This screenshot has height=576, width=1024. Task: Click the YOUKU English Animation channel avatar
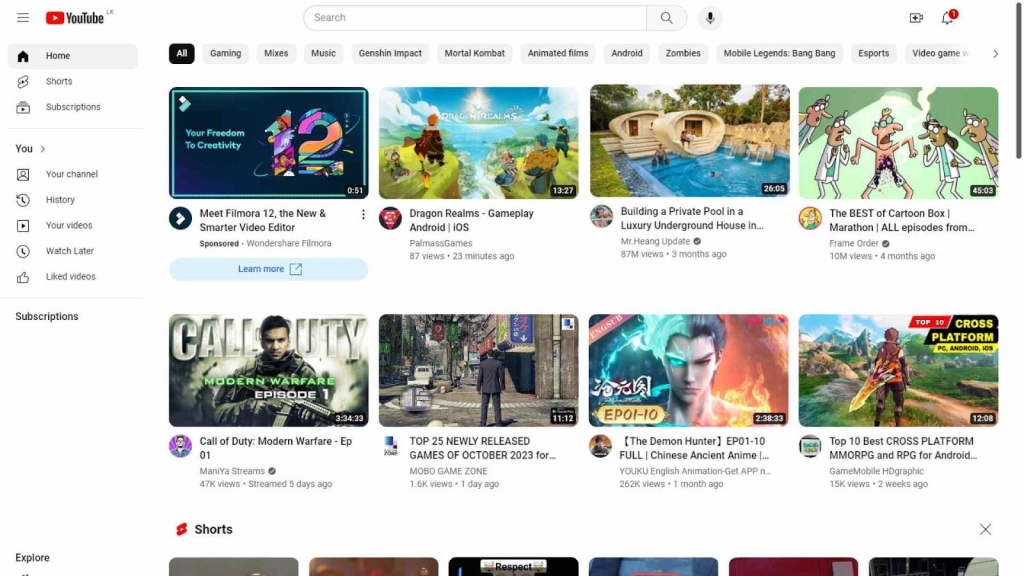tap(600, 446)
